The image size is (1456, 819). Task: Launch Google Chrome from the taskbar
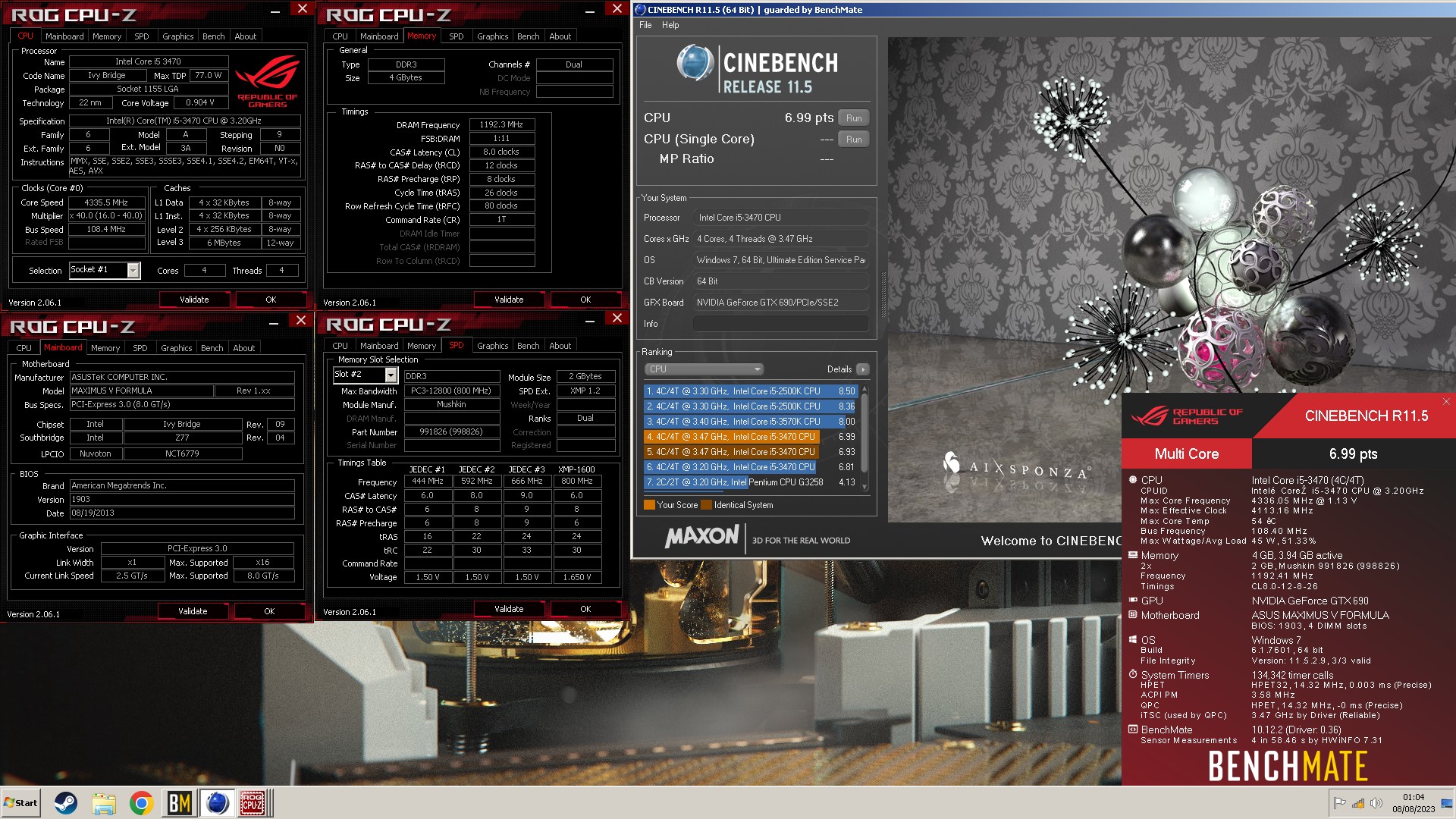click(141, 803)
